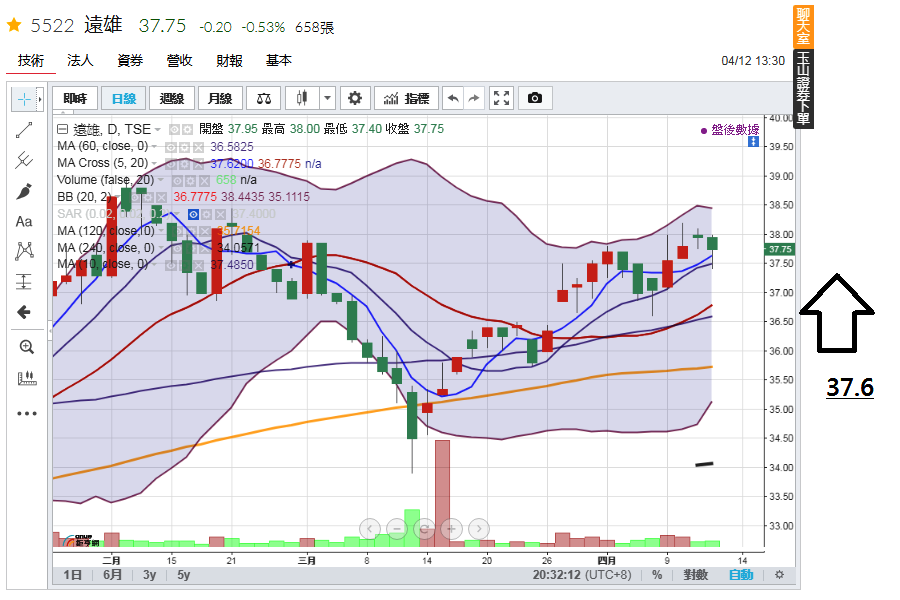The width and height of the screenshot is (900, 600).
Task: Select the Aa text annotation tool
Action: pos(24,222)
